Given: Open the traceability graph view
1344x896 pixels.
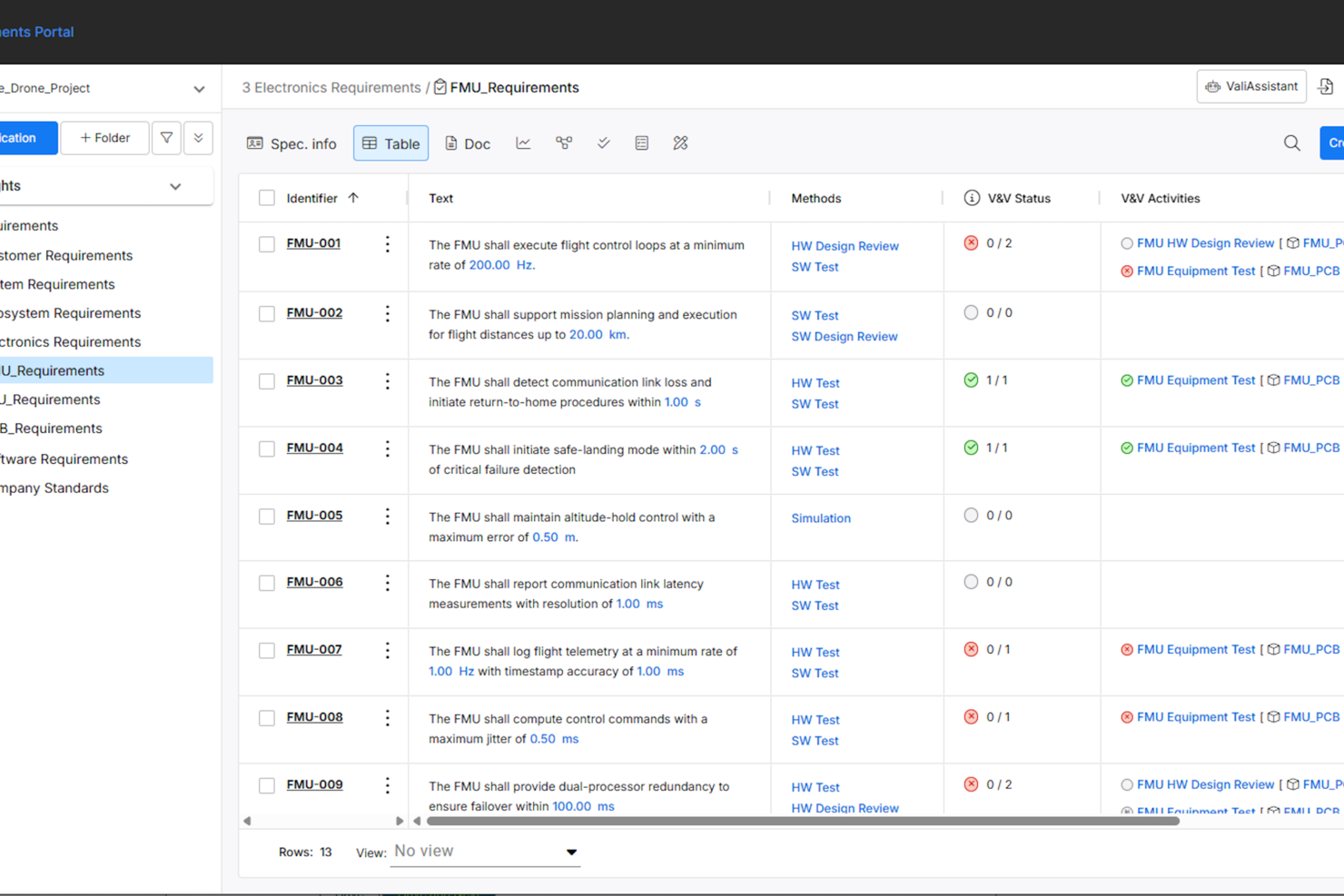Looking at the screenshot, I should click(x=563, y=143).
